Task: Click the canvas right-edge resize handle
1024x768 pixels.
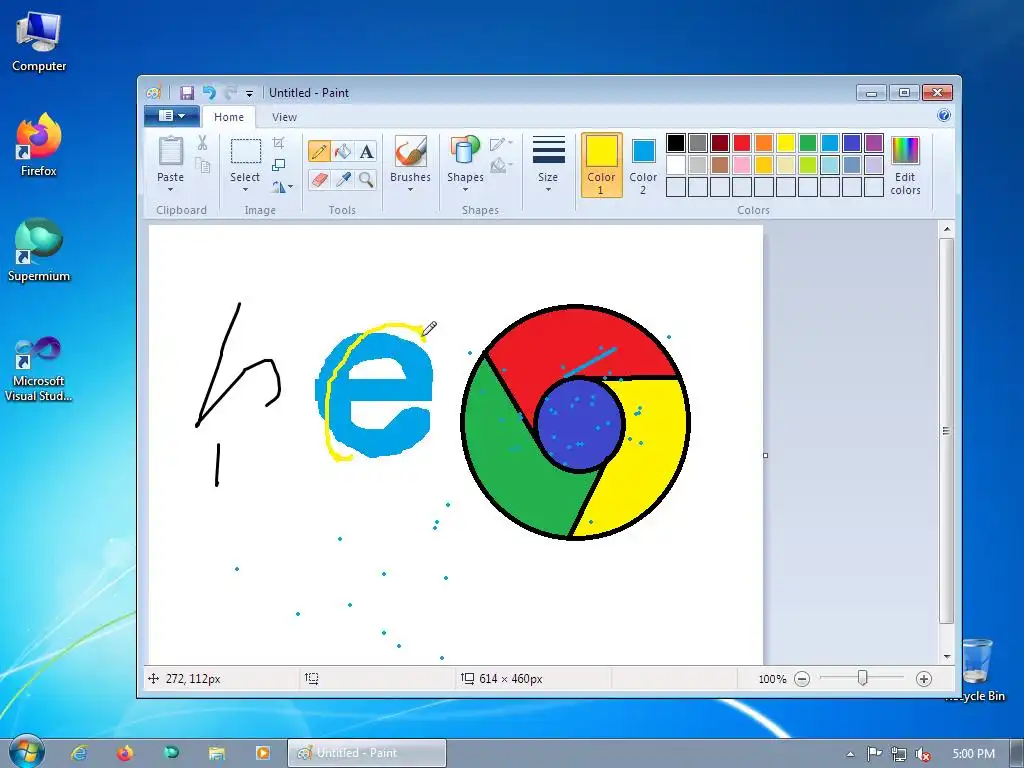Action: [x=765, y=455]
